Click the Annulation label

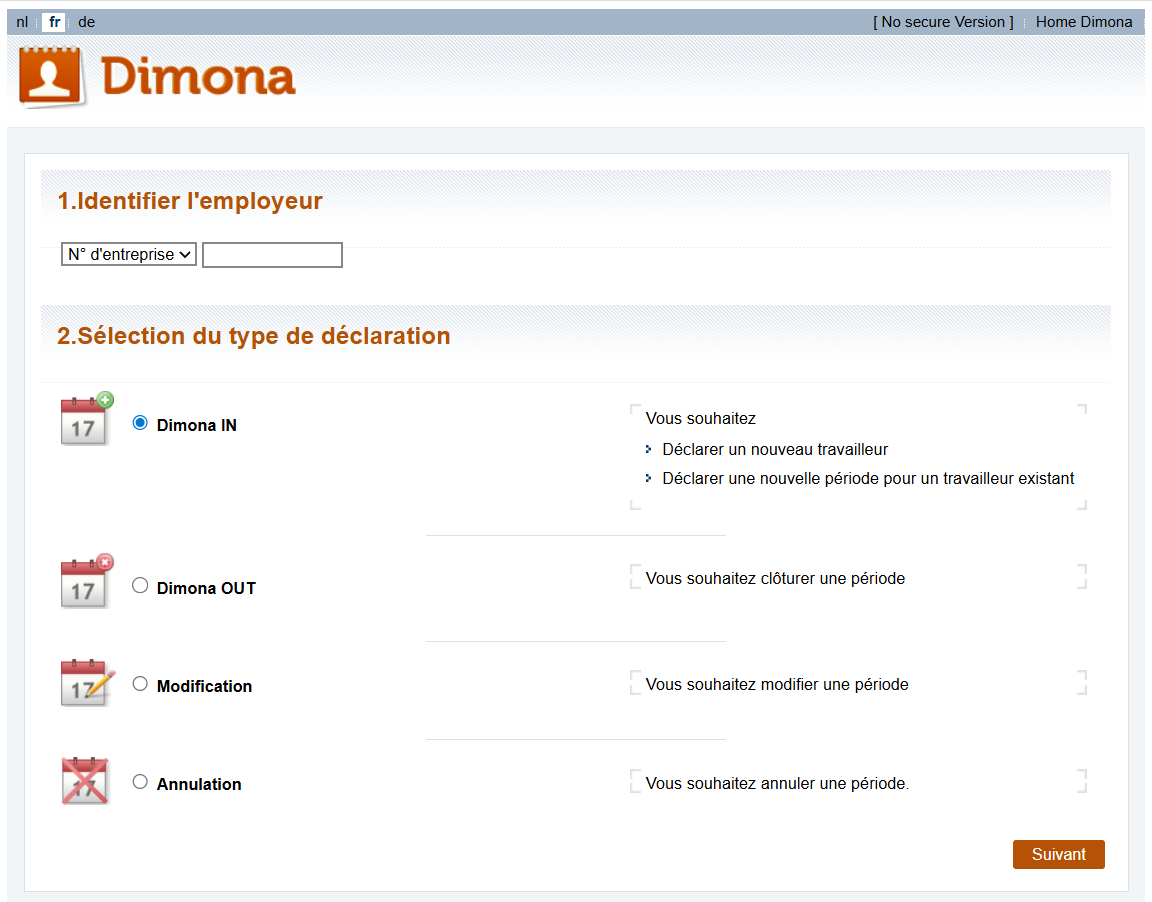coord(198,784)
